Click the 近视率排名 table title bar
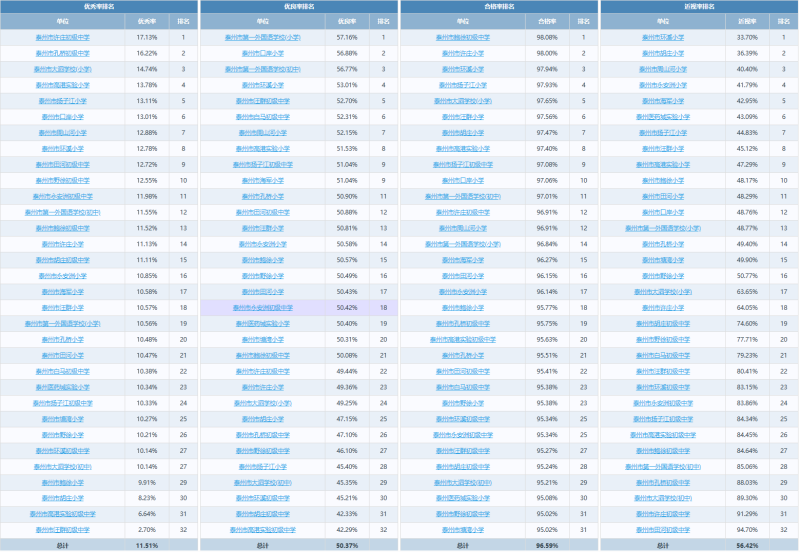This screenshot has width=800, height=552. [699, 6]
